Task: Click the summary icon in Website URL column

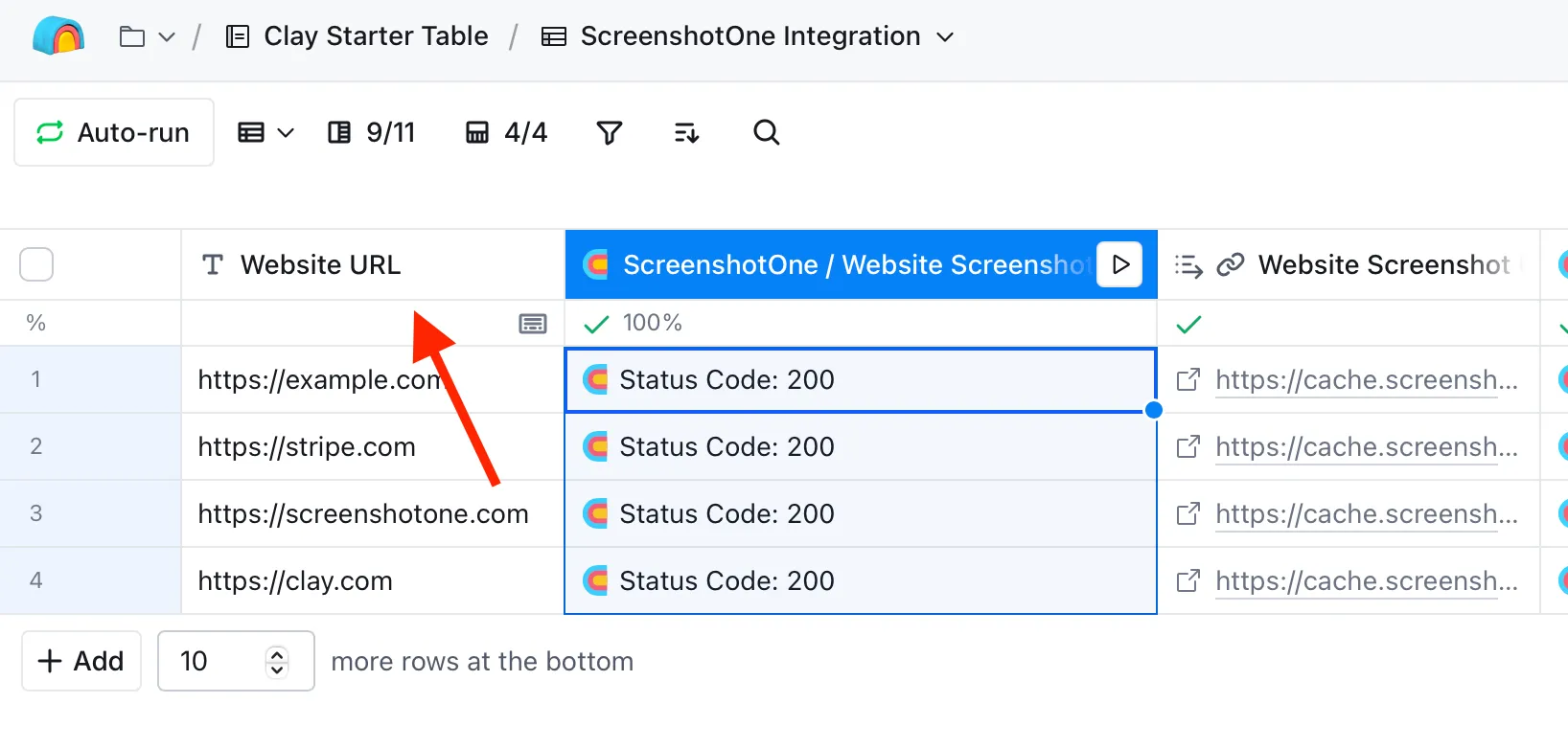Action: tap(533, 324)
